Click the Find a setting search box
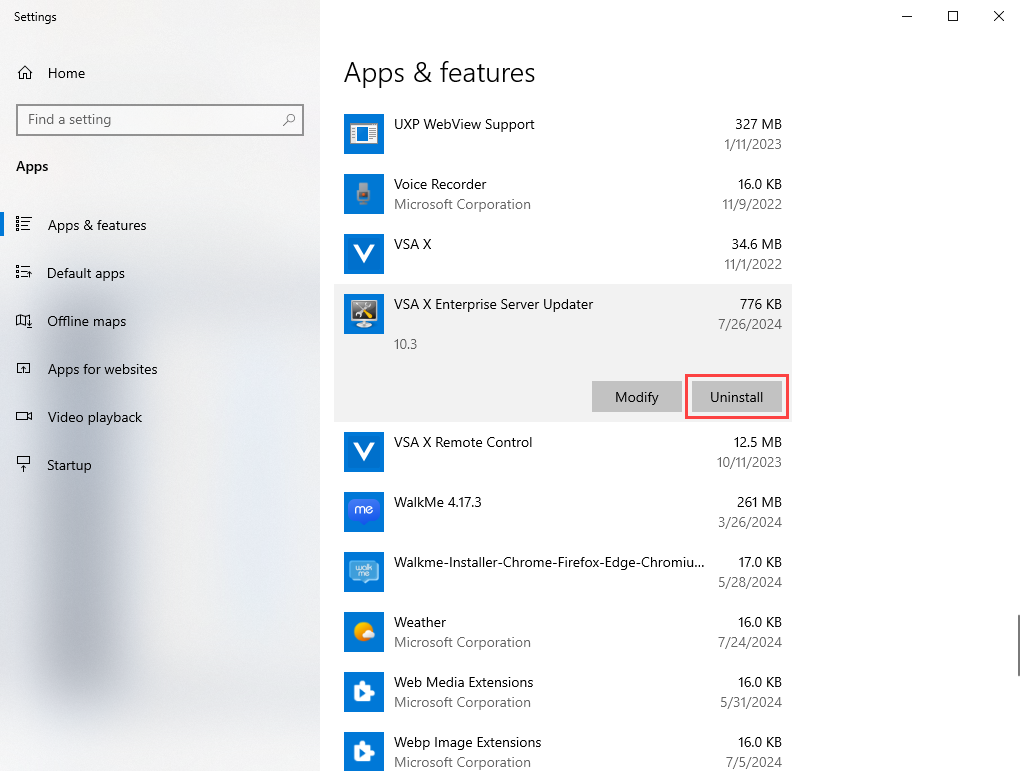The height and width of the screenshot is (771, 1022). click(x=150, y=120)
